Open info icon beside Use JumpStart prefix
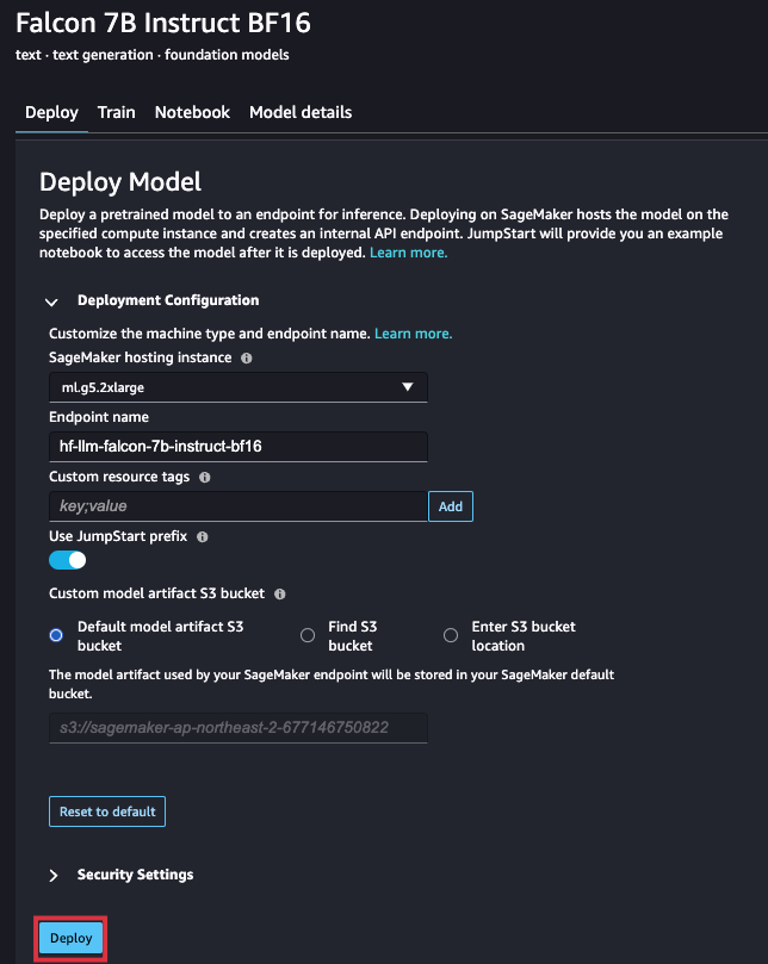Viewport: 768px width, 964px height. [202, 537]
